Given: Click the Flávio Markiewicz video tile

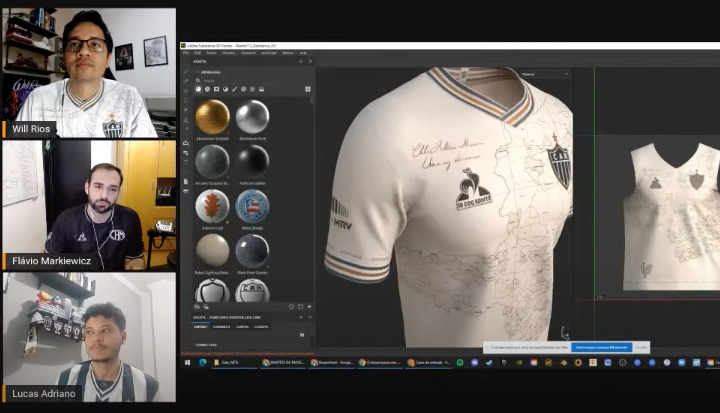Looking at the screenshot, I should click(x=90, y=205).
